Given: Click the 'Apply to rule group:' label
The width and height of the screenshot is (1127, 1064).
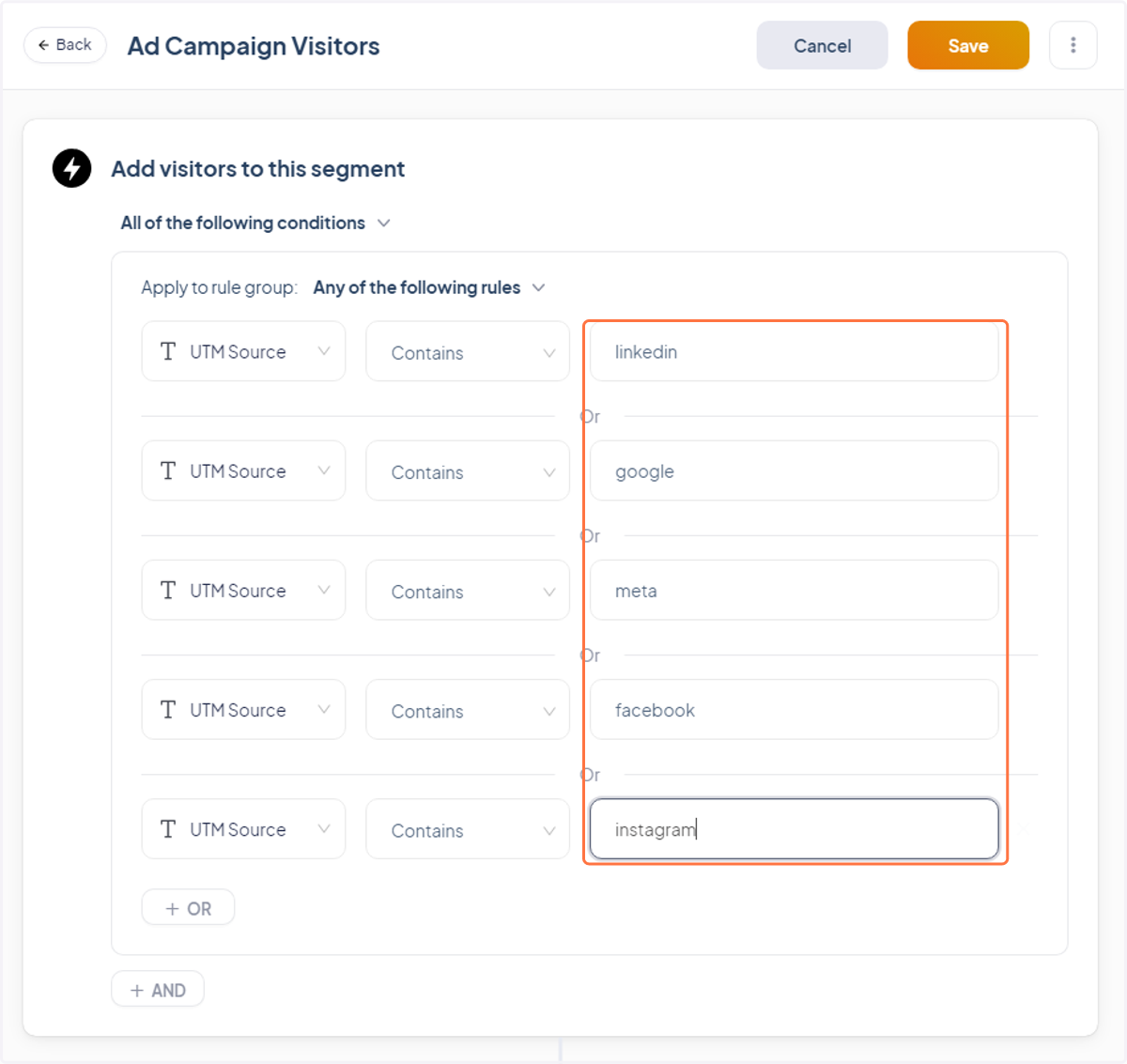Looking at the screenshot, I should [x=220, y=287].
